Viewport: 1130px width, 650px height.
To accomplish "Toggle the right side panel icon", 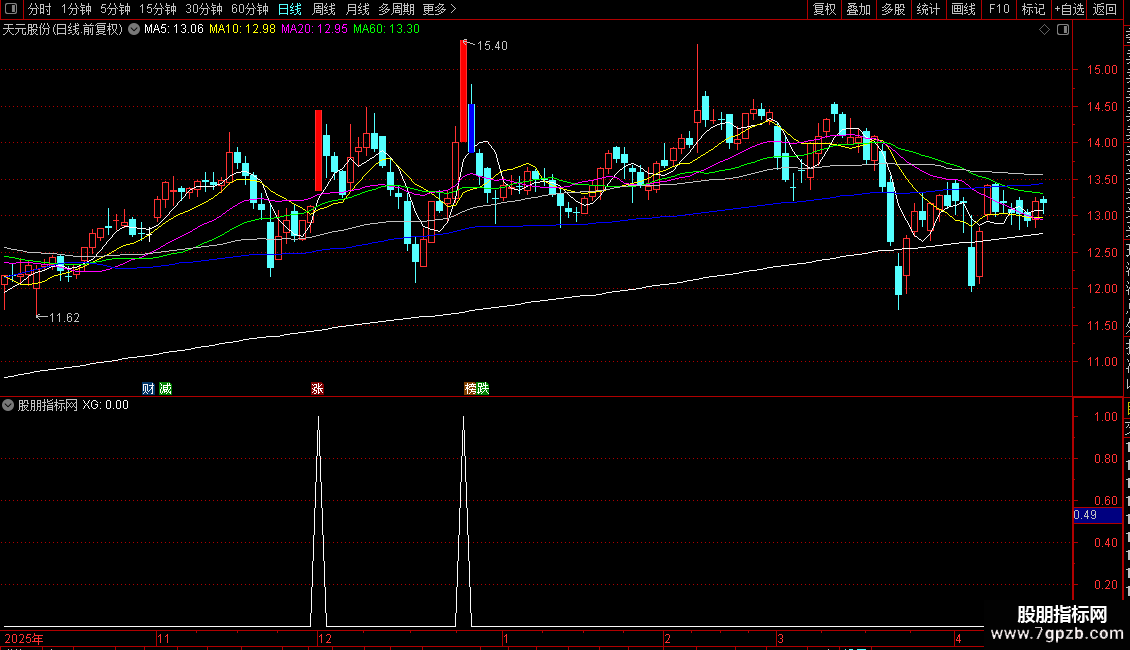I will click(x=1063, y=30).
